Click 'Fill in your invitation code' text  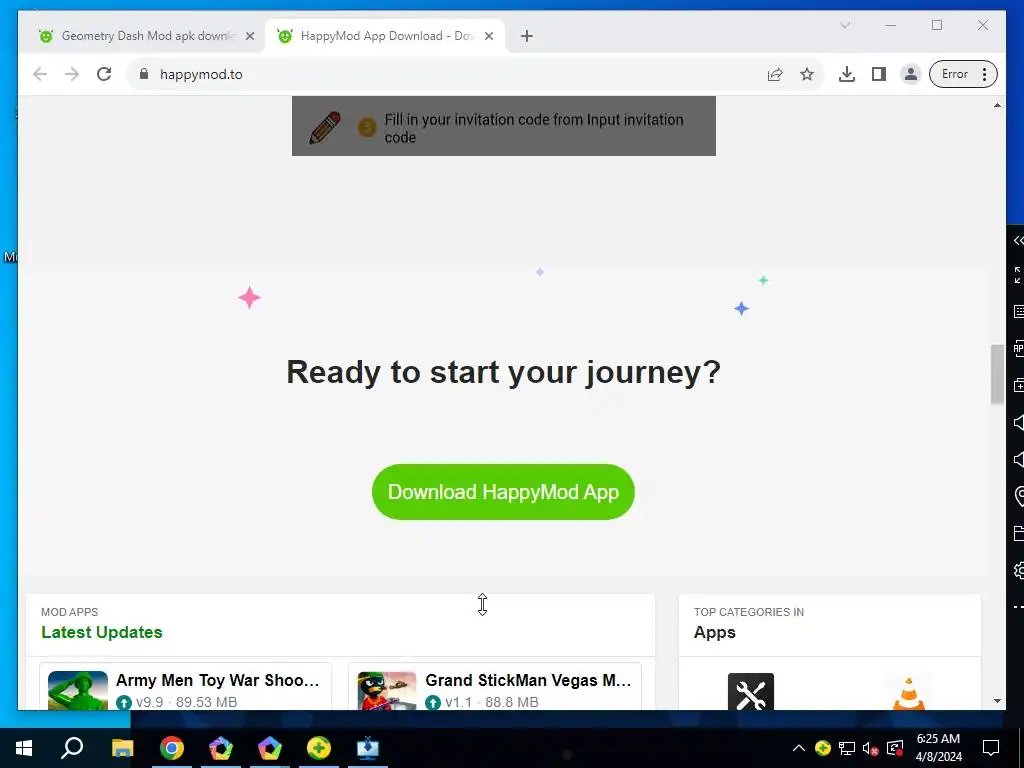pyautogui.click(x=534, y=128)
